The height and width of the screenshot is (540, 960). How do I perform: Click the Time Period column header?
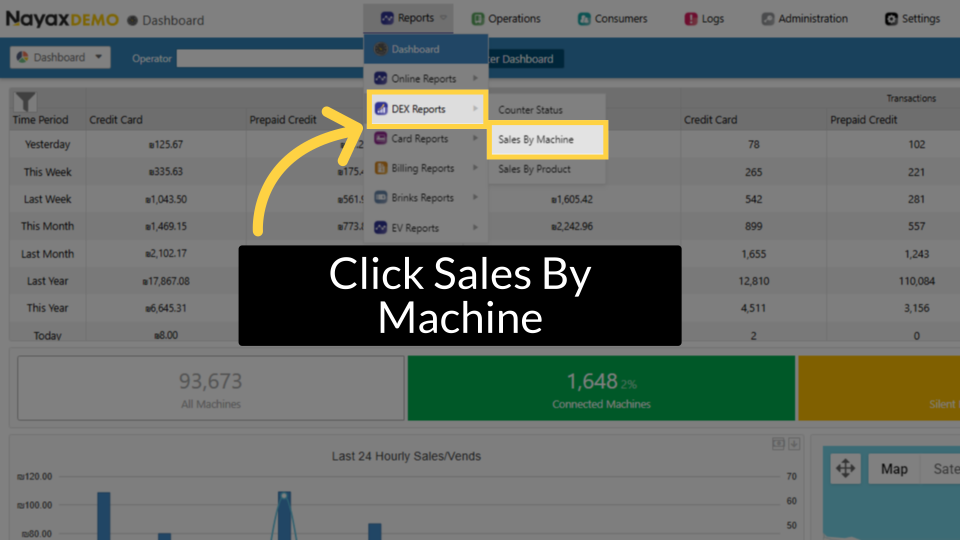(x=40, y=120)
